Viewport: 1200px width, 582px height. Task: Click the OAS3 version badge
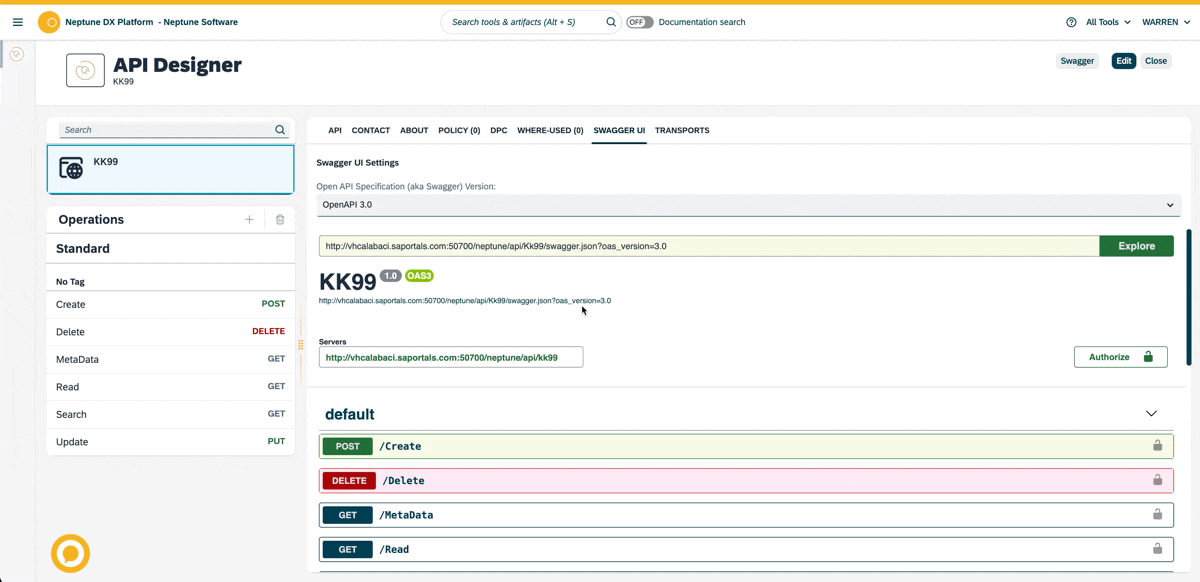tap(419, 276)
